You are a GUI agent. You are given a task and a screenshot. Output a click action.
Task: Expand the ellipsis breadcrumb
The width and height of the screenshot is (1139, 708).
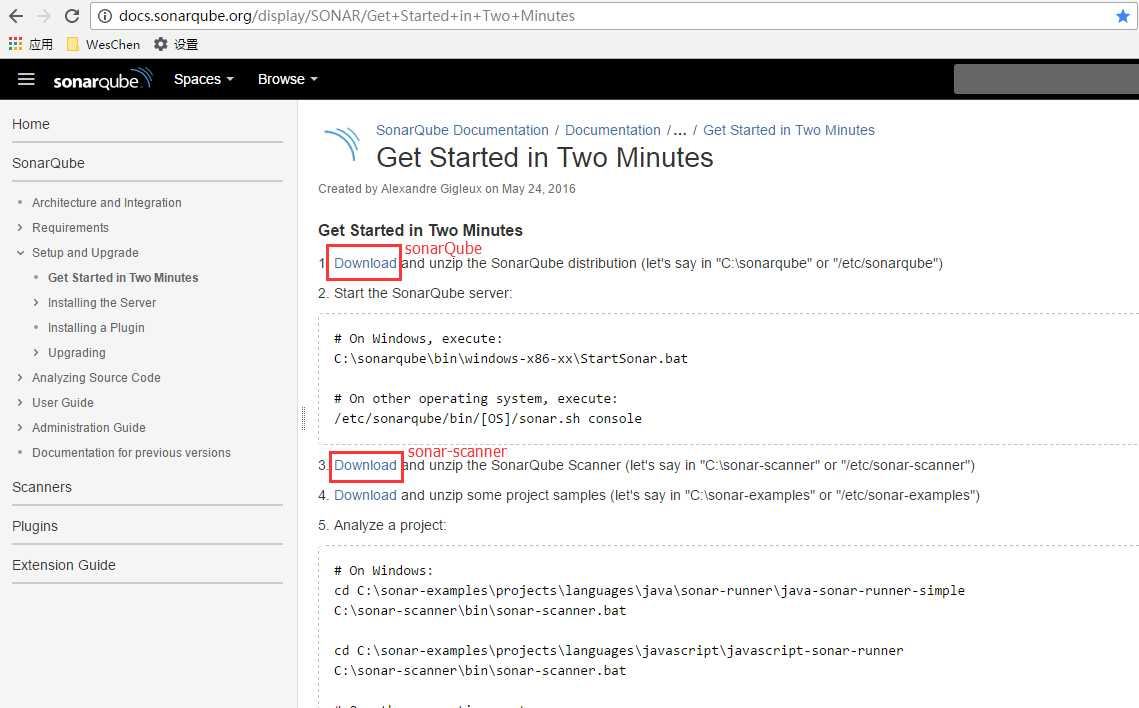tap(679, 130)
